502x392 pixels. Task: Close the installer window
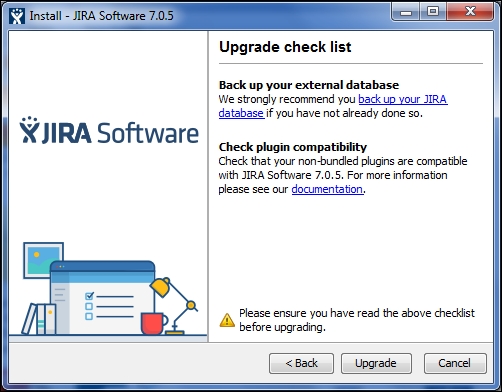click(470, 12)
